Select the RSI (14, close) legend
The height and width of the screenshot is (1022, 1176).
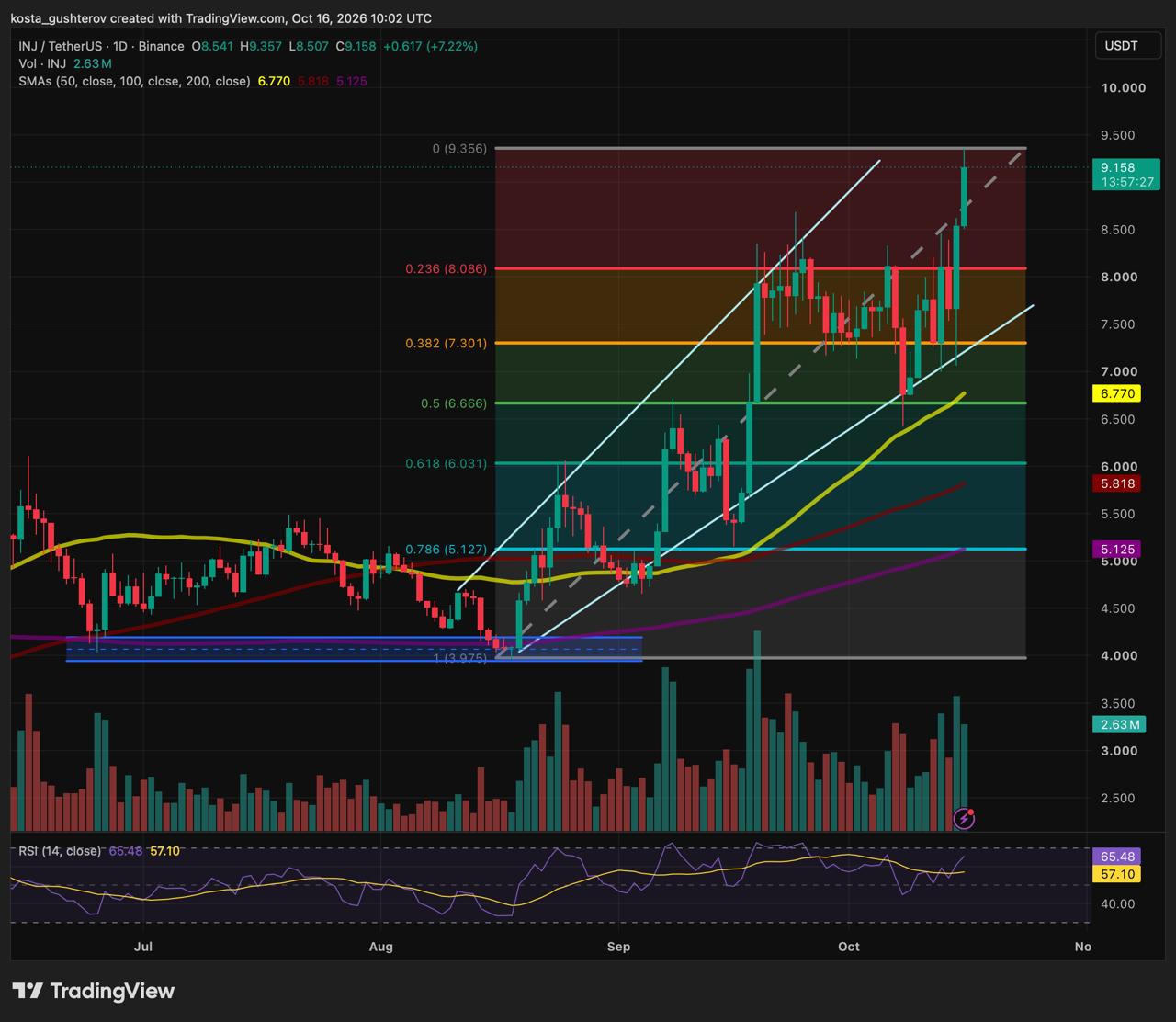coord(60,851)
